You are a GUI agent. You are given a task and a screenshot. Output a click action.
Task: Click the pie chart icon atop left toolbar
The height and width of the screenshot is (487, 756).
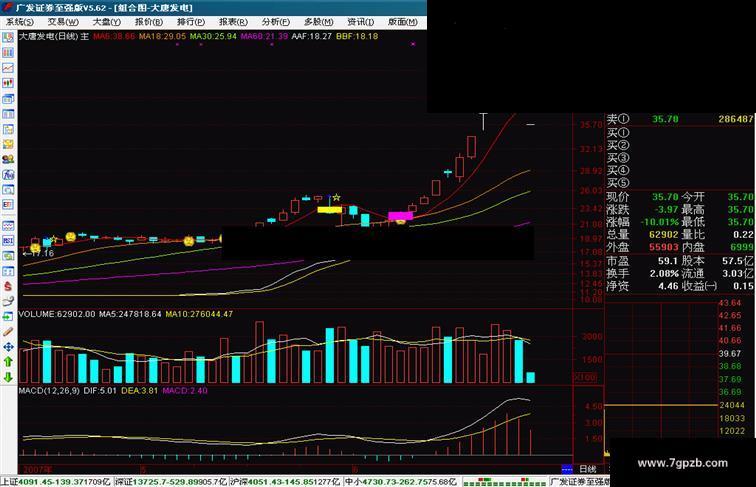[8, 38]
